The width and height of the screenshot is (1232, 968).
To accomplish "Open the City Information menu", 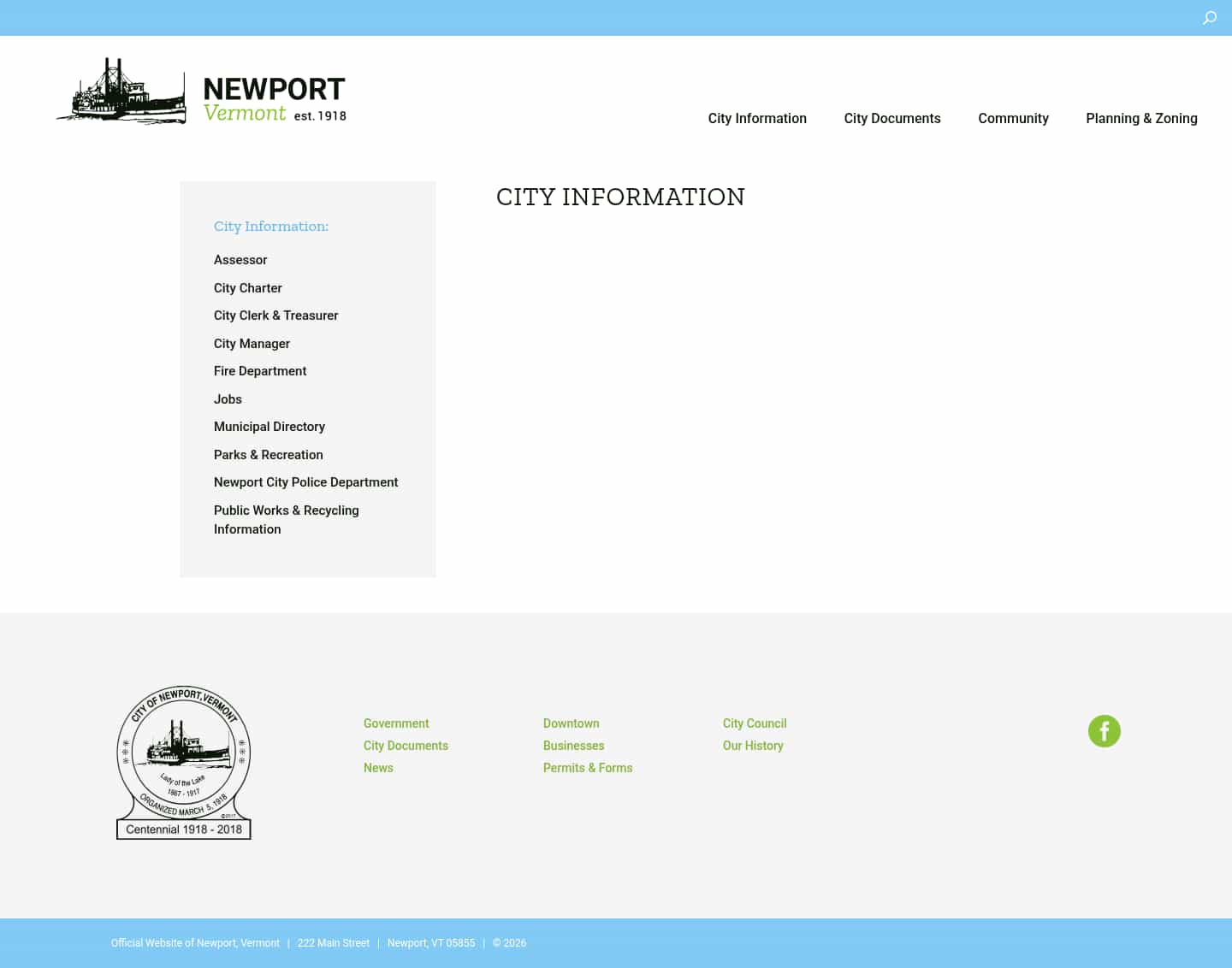I will [757, 118].
